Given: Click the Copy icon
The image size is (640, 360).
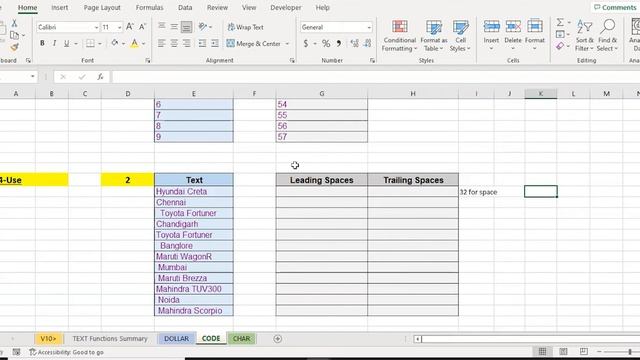Looking at the screenshot, I should (14, 35).
